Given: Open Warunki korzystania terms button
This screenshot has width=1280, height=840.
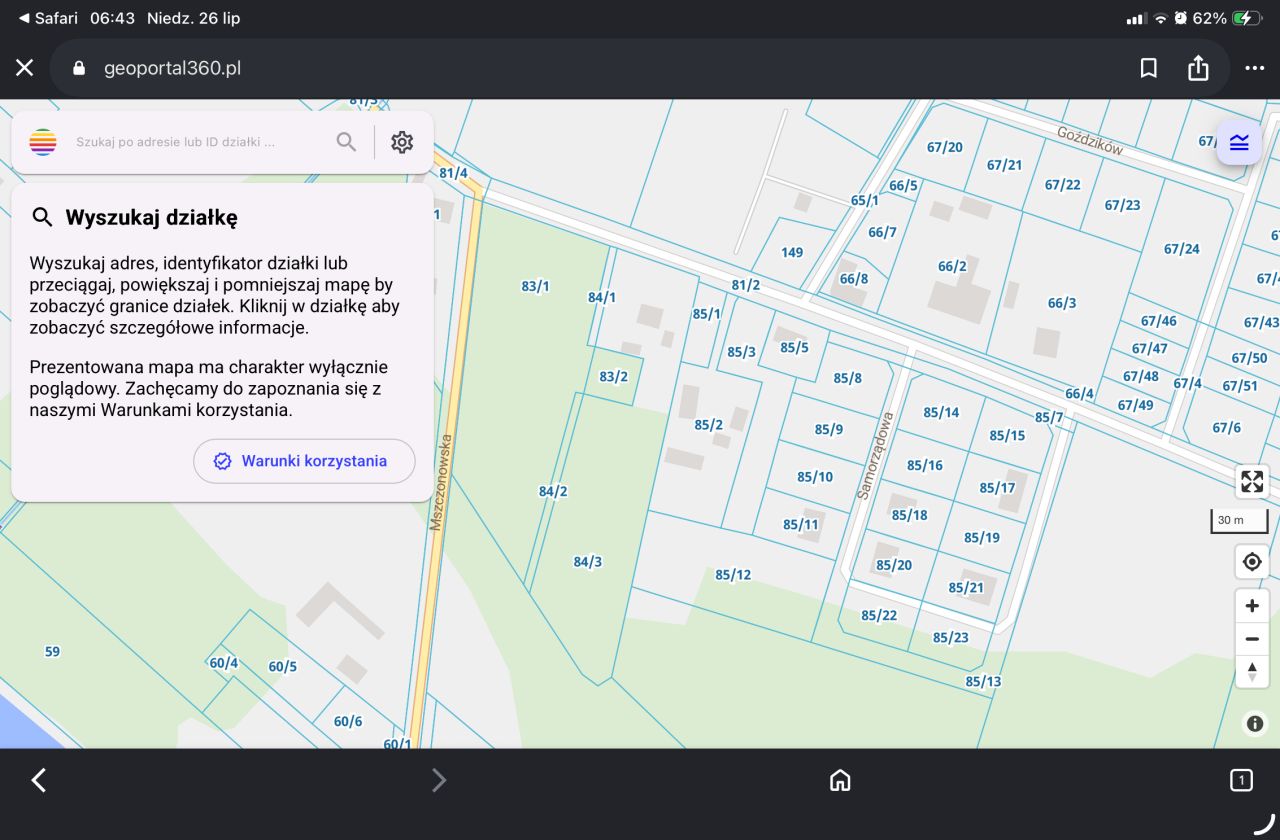Looking at the screenshot, I should (304, 461).
